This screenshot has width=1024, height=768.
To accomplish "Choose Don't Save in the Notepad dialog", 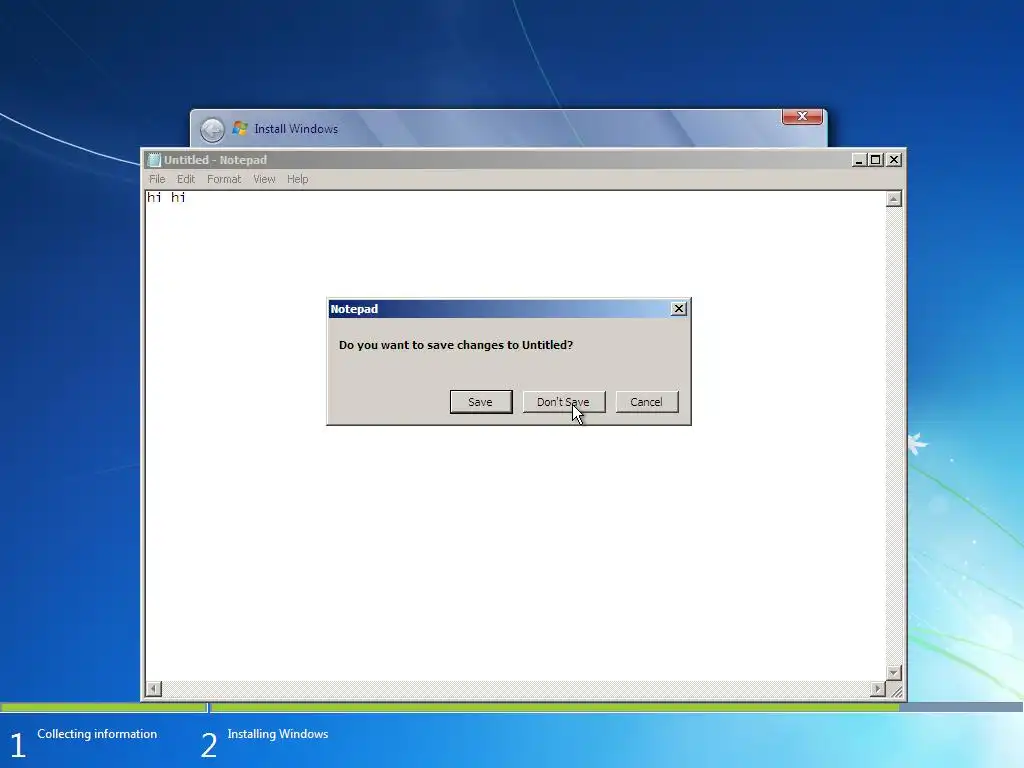I will click(564, 402).
